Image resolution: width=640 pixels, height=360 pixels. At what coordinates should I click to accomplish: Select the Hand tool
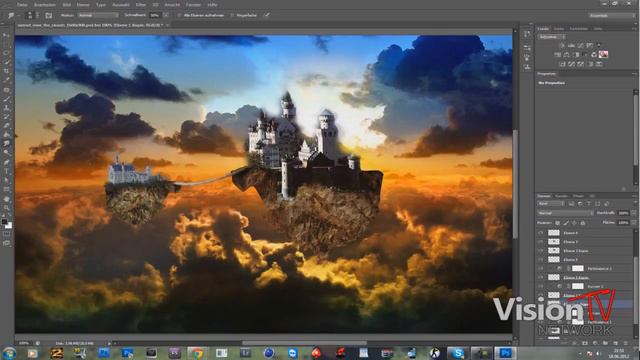pos(7,199)
